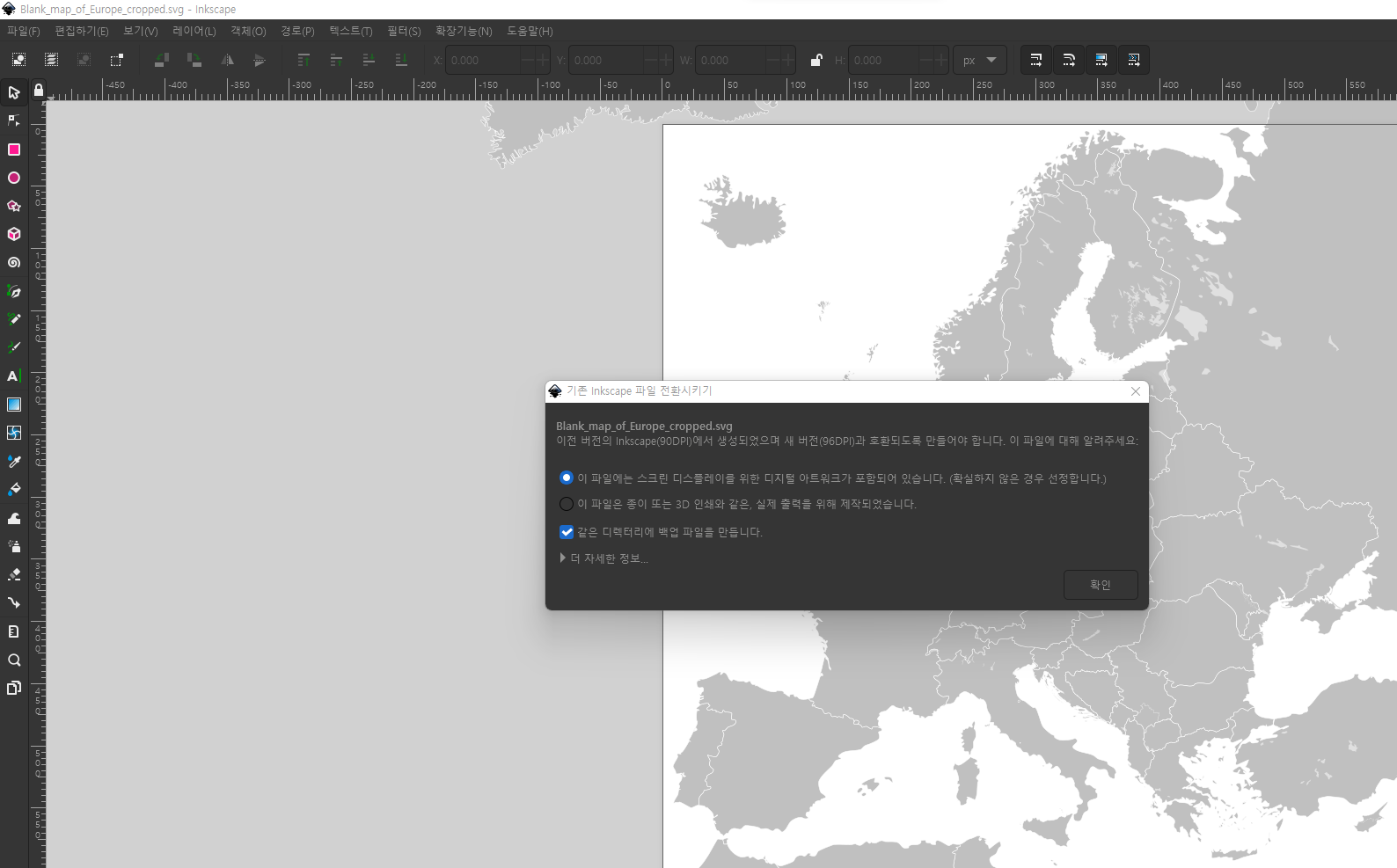
Task: Open the 보기(V) menu
Action: click(x=141, y=31)
